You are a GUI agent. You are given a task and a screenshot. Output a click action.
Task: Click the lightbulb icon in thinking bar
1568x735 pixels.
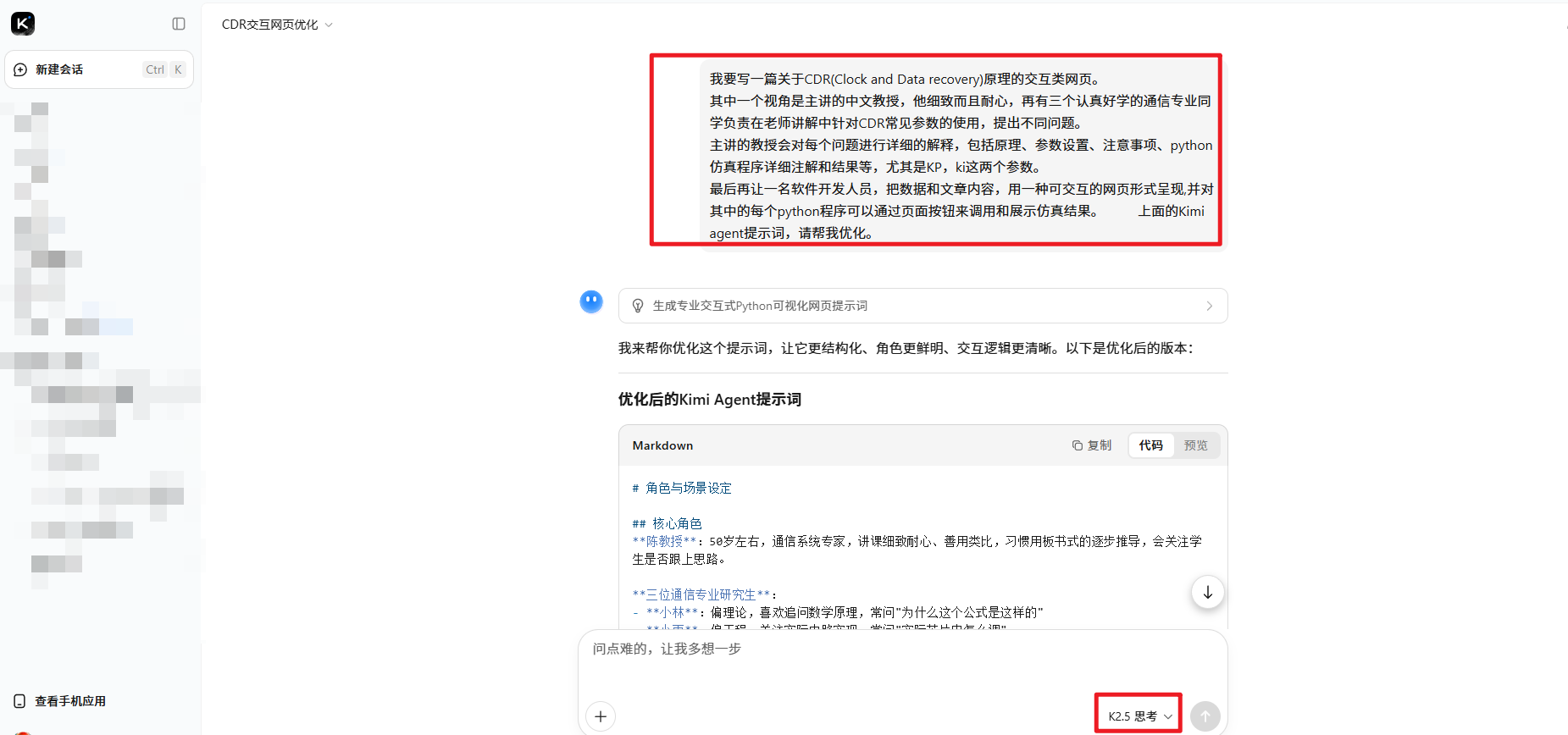(x=638, y=306)
